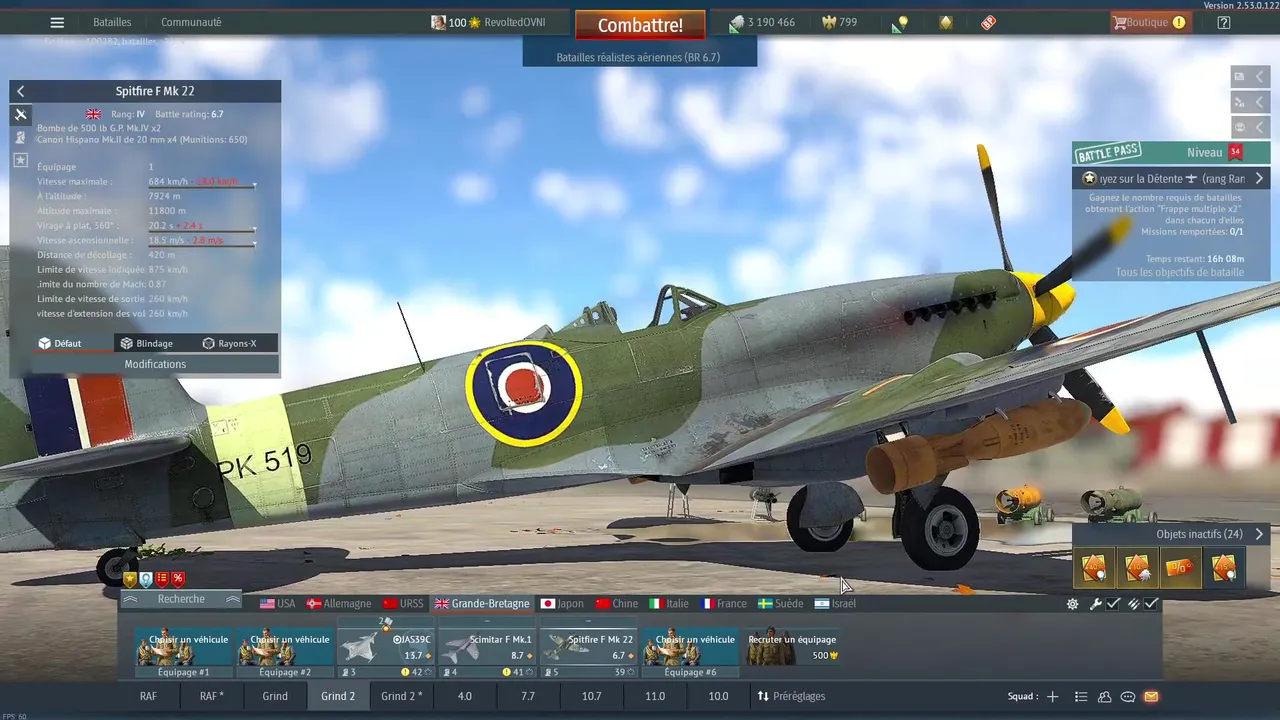Go back from Spitfire F Mk 22 info panel
The height and width of the screenshot is (720, 1280).
click(x=20, y=91)
